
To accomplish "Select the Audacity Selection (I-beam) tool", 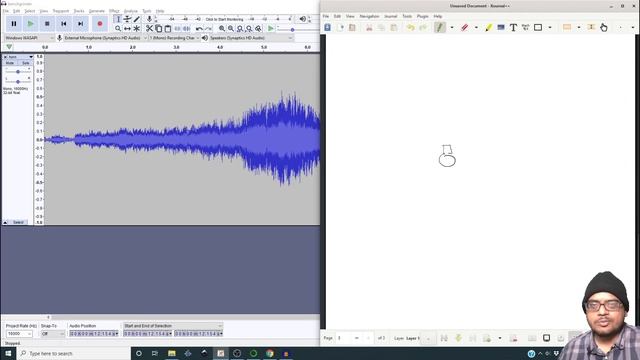I will click(118, 19).
